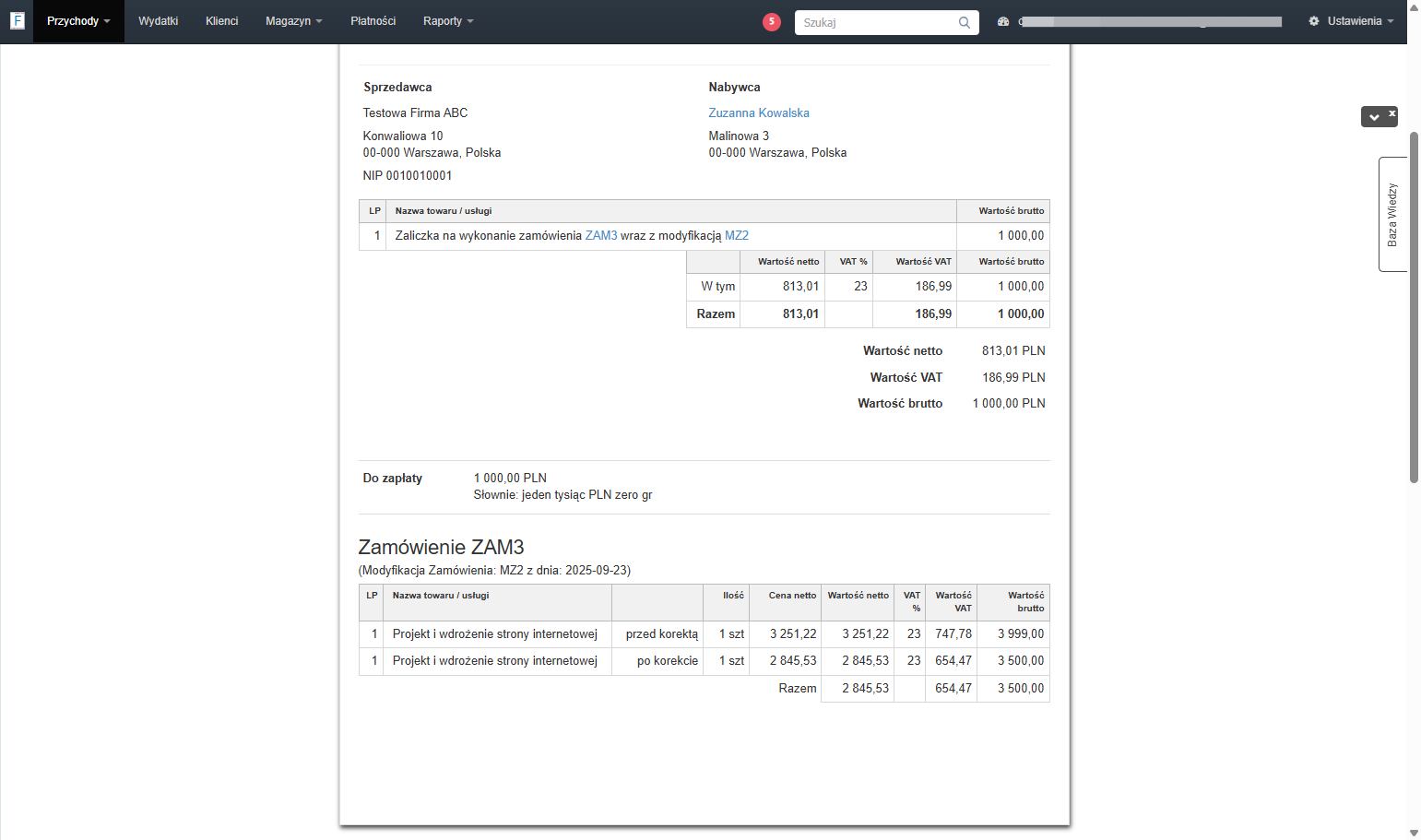This screenshot has height=840, width=1421.
Task: Open the Baza Wiedzy side tab
Action: pos(1392,214)
